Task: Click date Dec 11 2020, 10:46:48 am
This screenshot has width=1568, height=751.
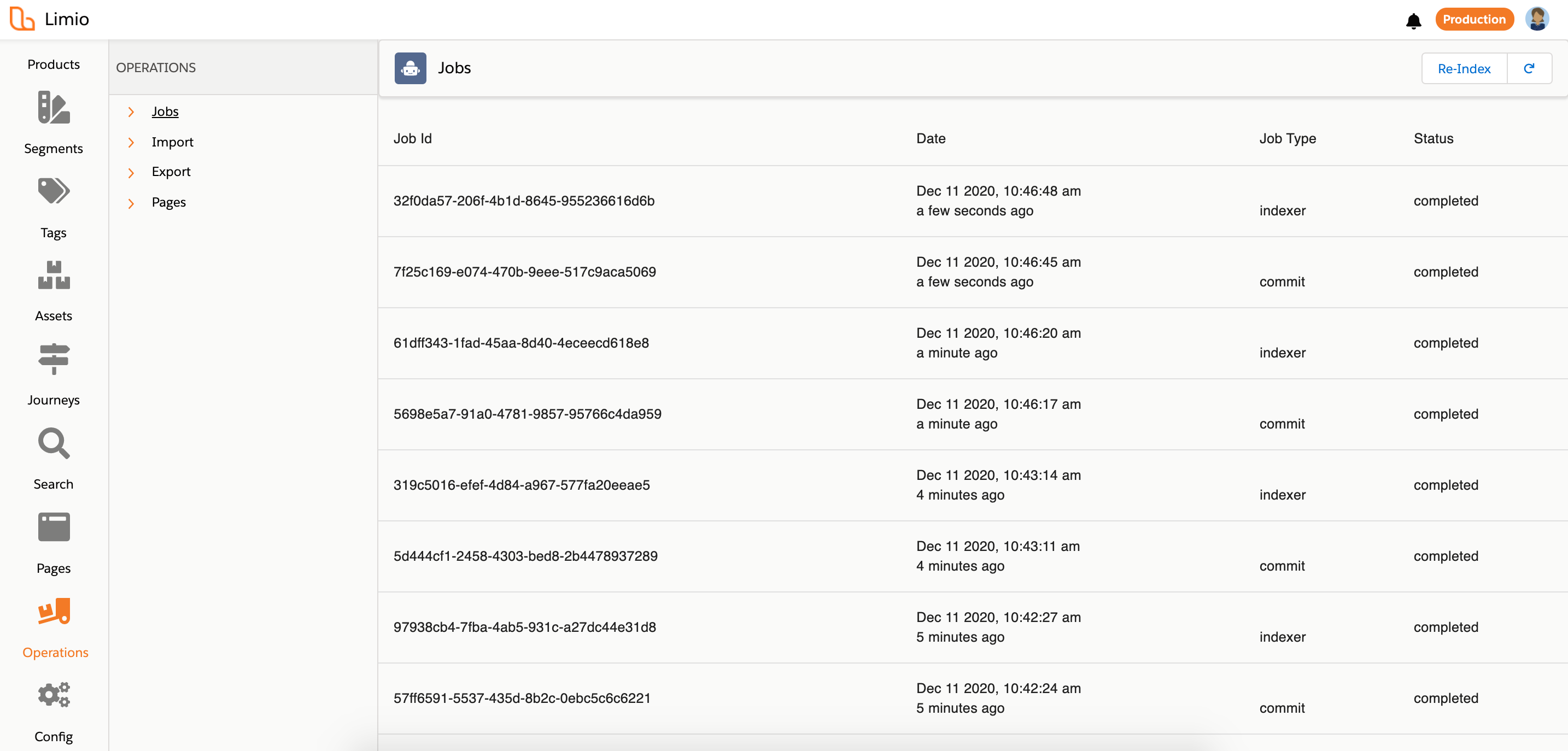Action: pyautogui.click(x=998, y=191)
